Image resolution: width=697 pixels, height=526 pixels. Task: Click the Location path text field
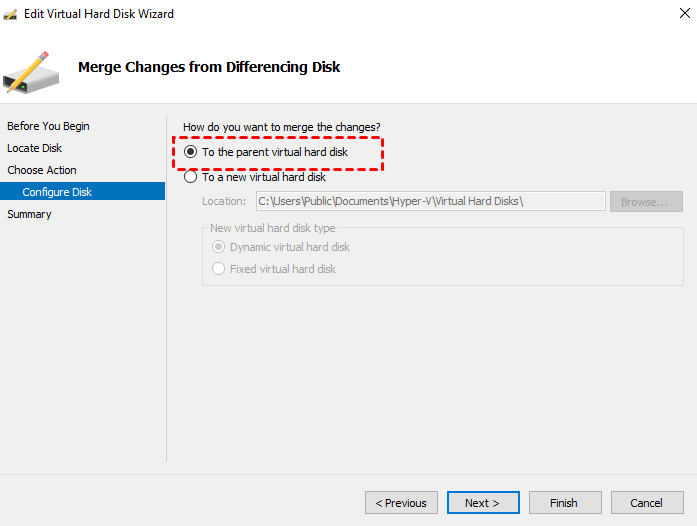431,201
